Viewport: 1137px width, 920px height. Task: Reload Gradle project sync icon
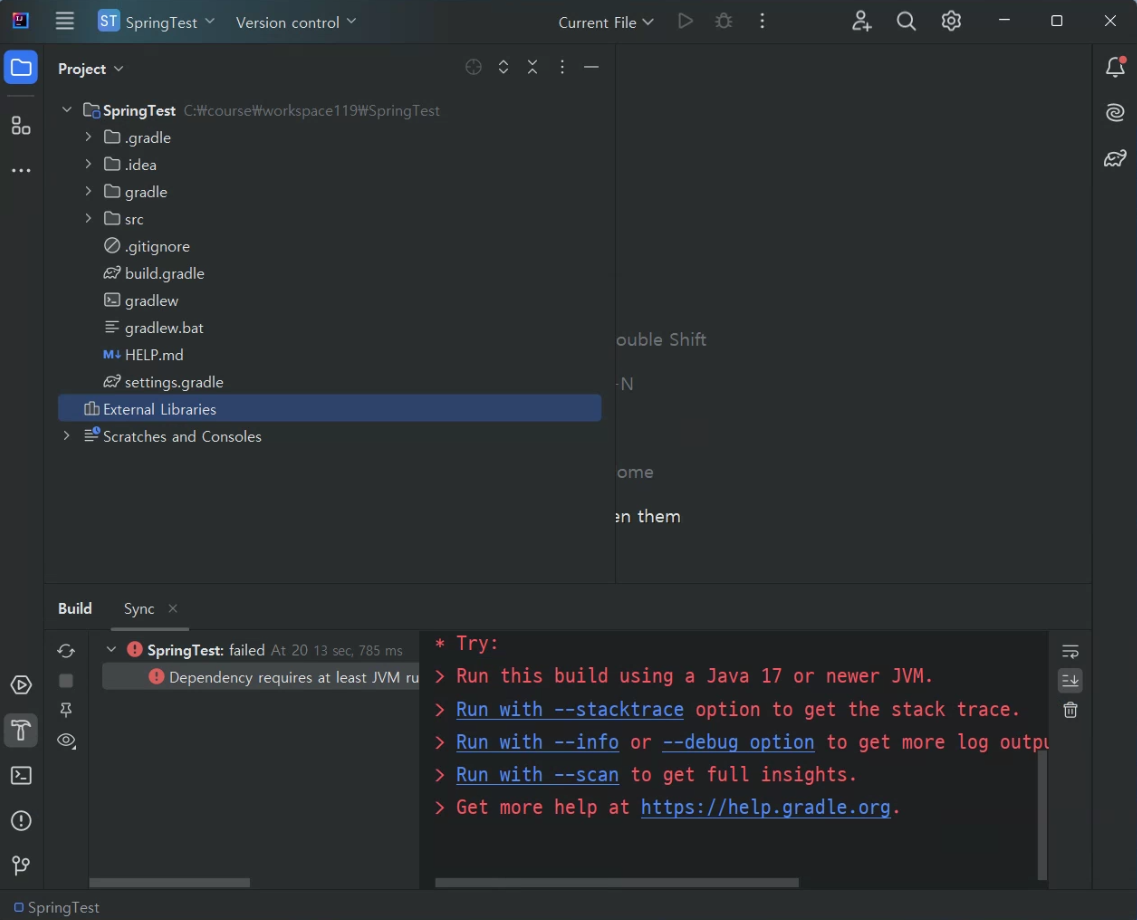(66, 651)
